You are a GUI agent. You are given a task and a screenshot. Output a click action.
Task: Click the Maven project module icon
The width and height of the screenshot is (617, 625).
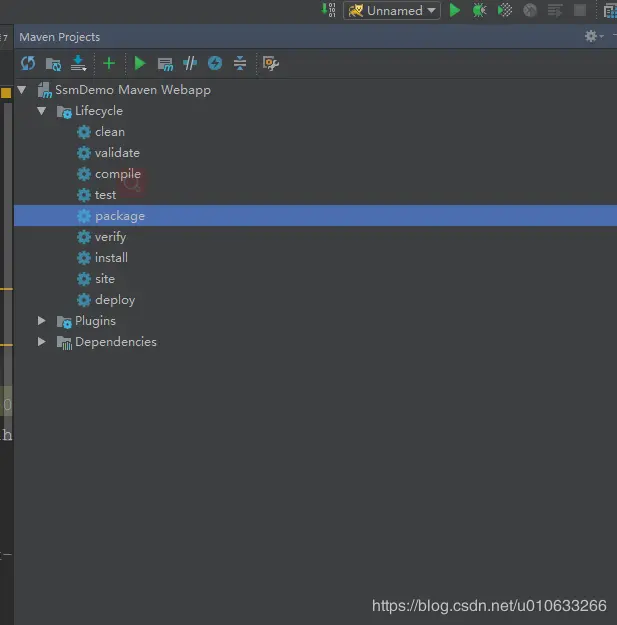tap(45, 90)
